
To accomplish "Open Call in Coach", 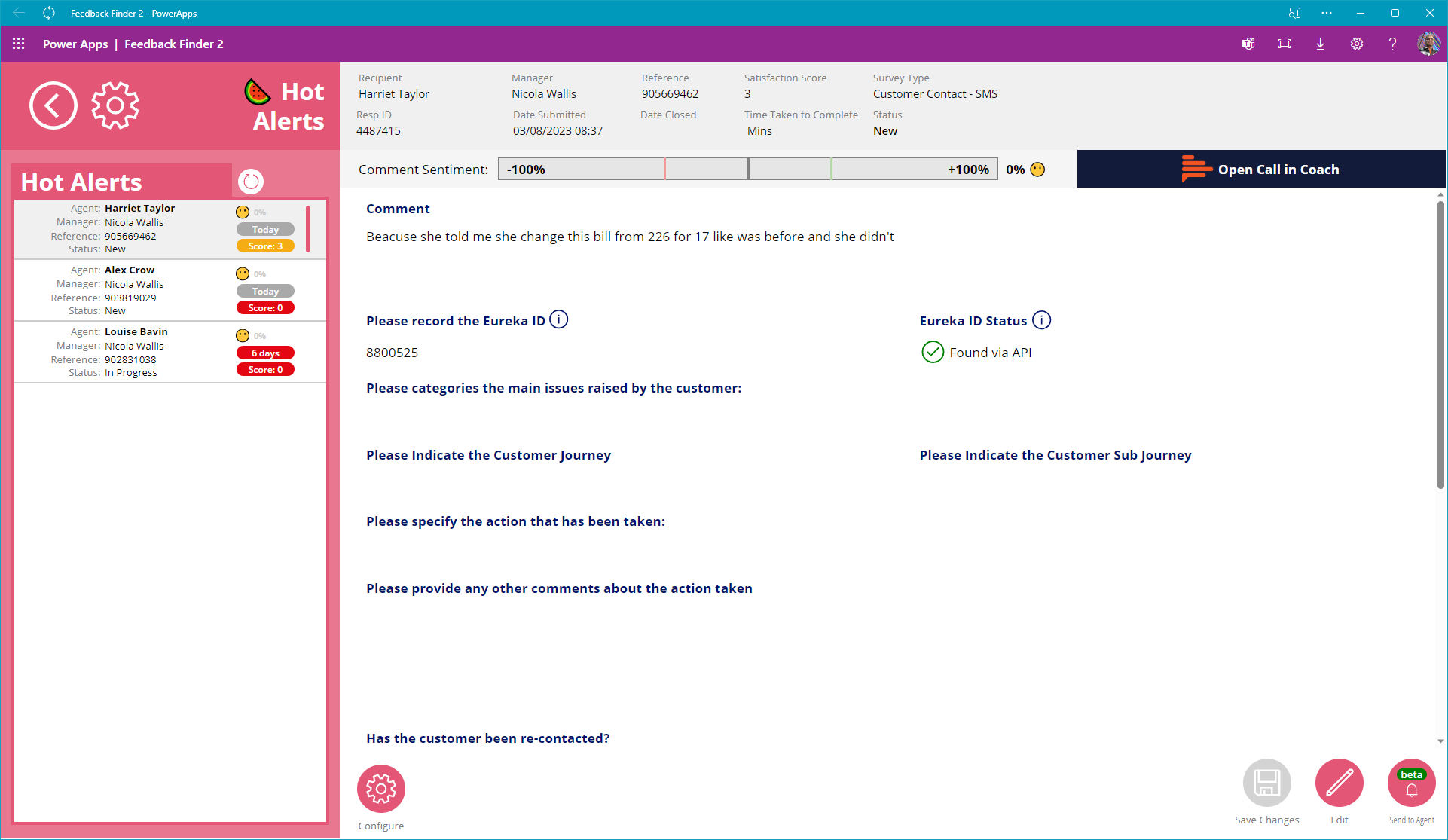I will click(1261, 170).
